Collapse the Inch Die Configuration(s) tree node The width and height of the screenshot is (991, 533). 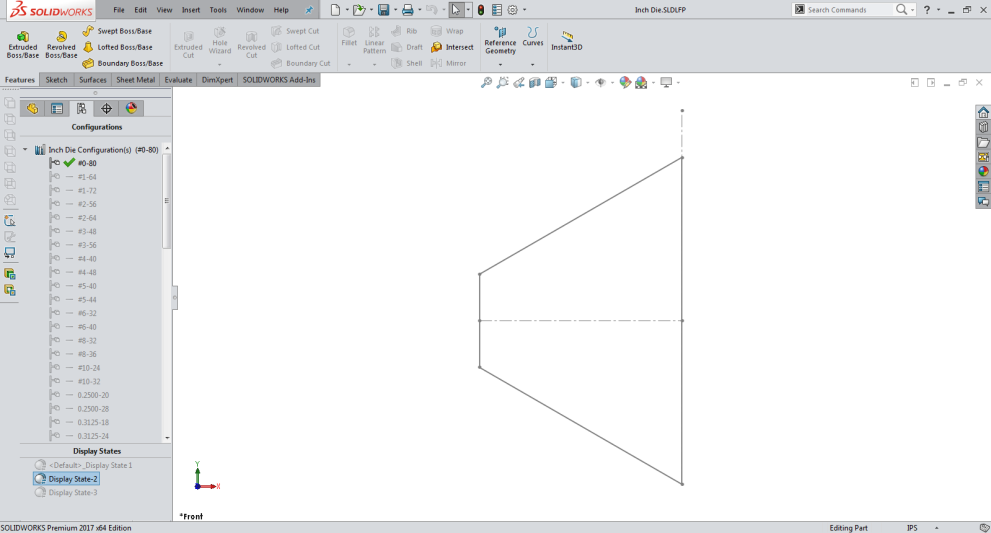click(x=25, y=150)
